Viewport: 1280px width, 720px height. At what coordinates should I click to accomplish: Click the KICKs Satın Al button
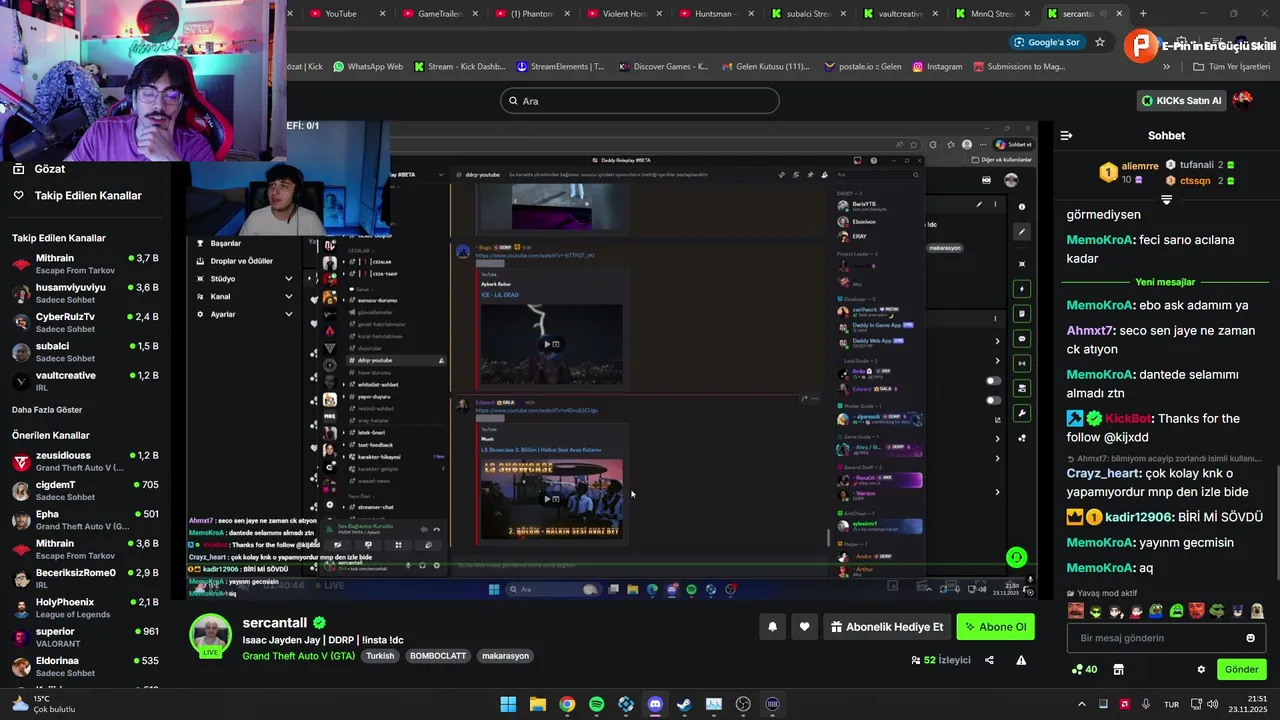1182,100
